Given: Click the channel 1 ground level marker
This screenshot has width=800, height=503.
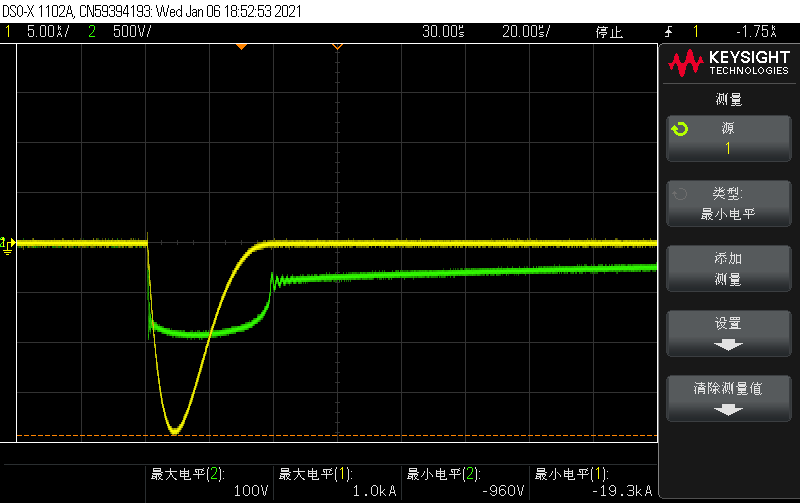Looking at the screenshot, I should tap(7, 243).
